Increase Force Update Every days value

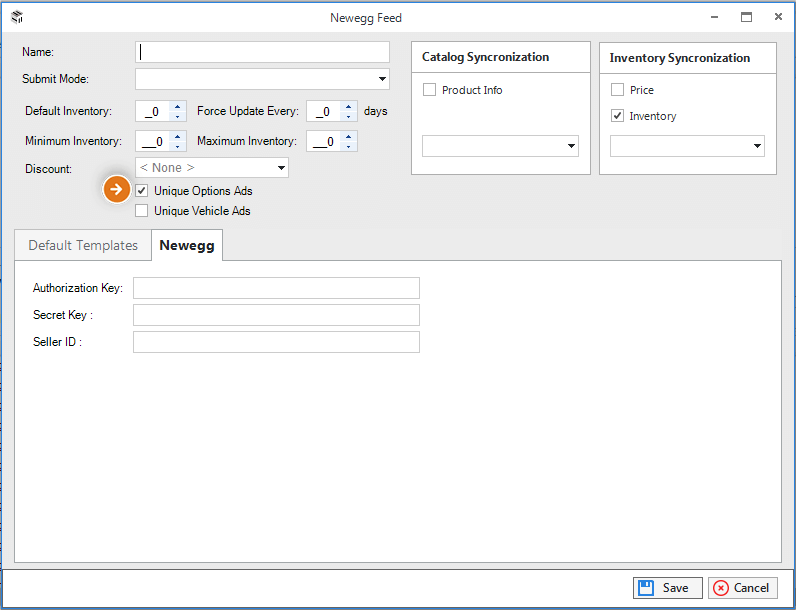tap(349, 107)
